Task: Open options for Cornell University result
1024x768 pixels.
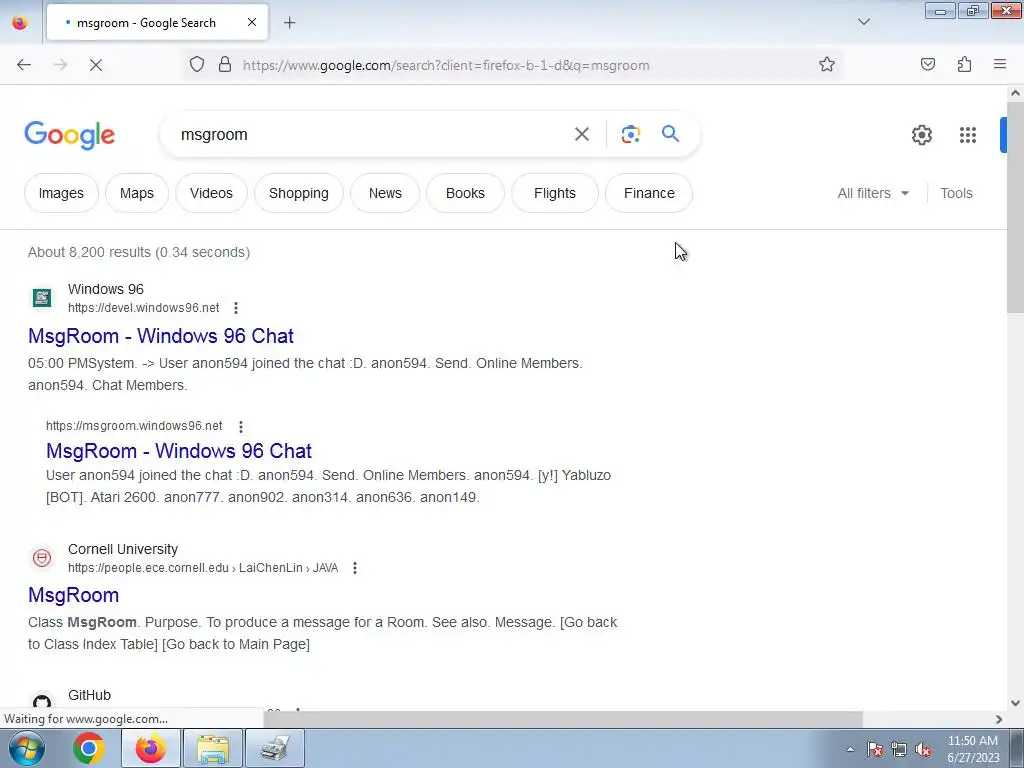Action: (x=355, y=568)
